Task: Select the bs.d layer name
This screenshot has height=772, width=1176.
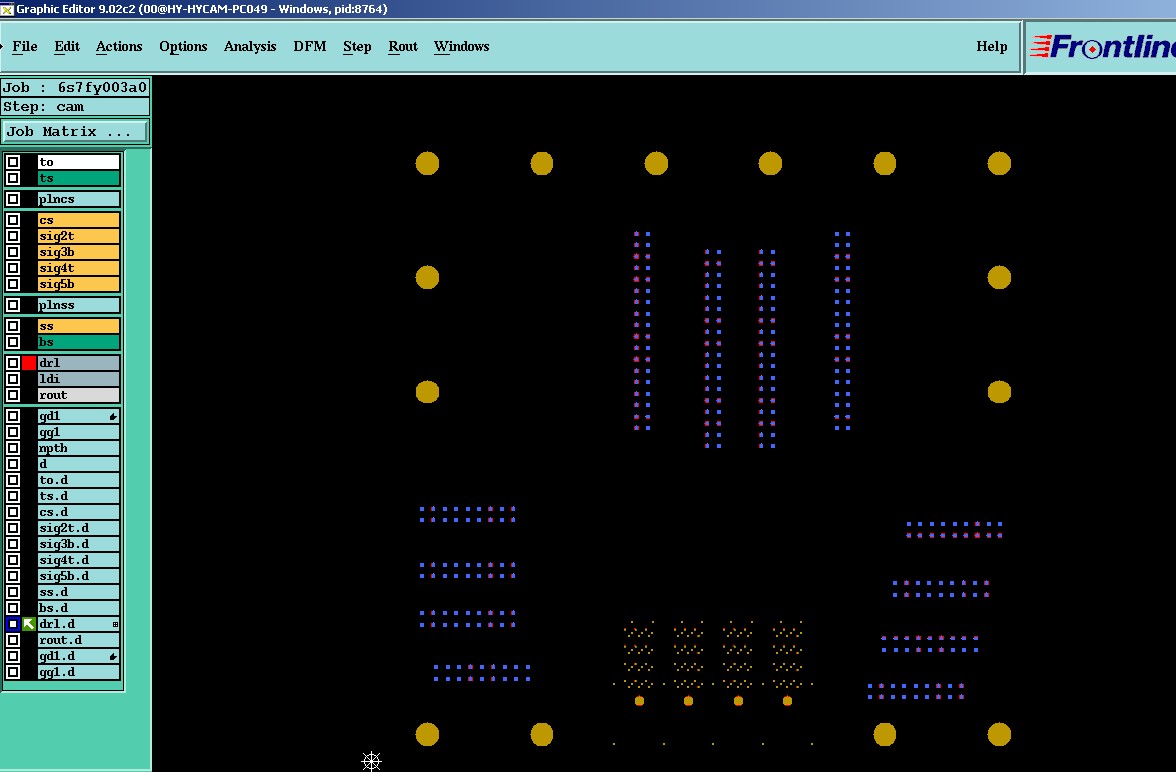Action: click(x=78, y=608)
